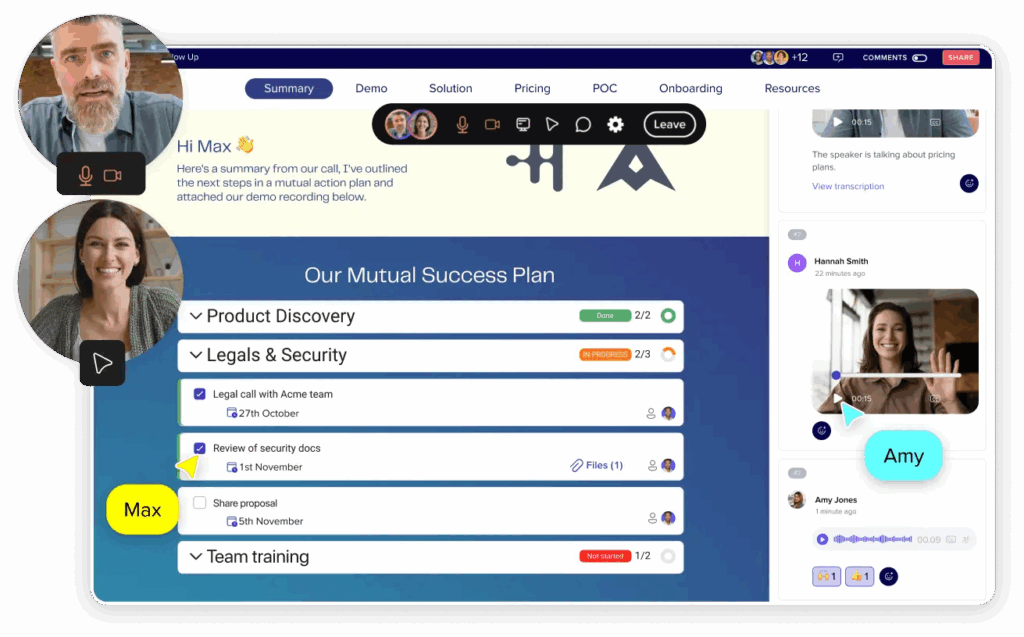1024x637 pixels.
Task: Open call settings gear icon
Action: 615,124
